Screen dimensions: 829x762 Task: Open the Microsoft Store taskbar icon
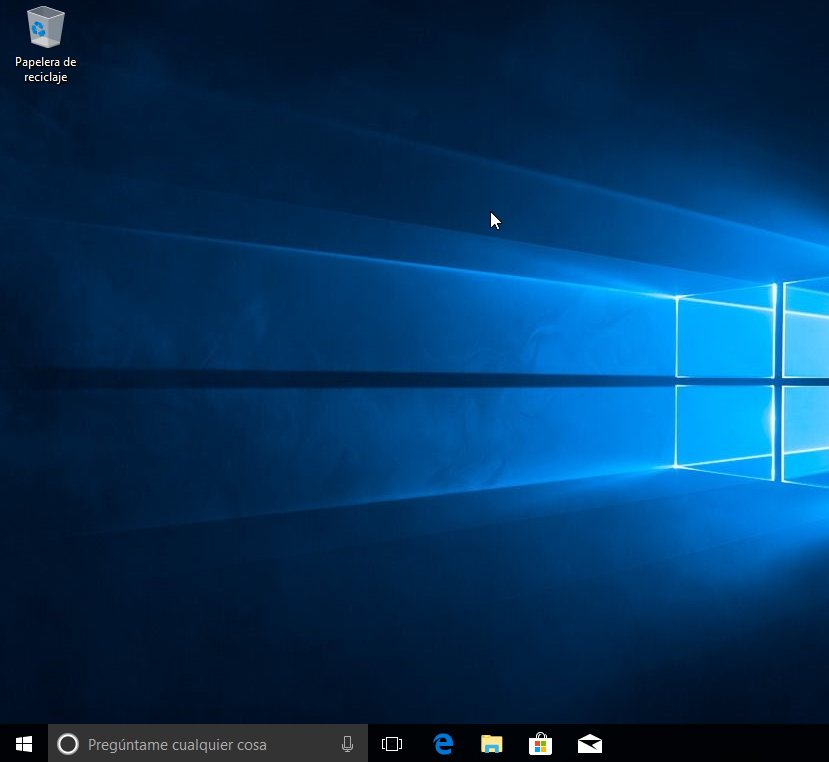[540, 744]
